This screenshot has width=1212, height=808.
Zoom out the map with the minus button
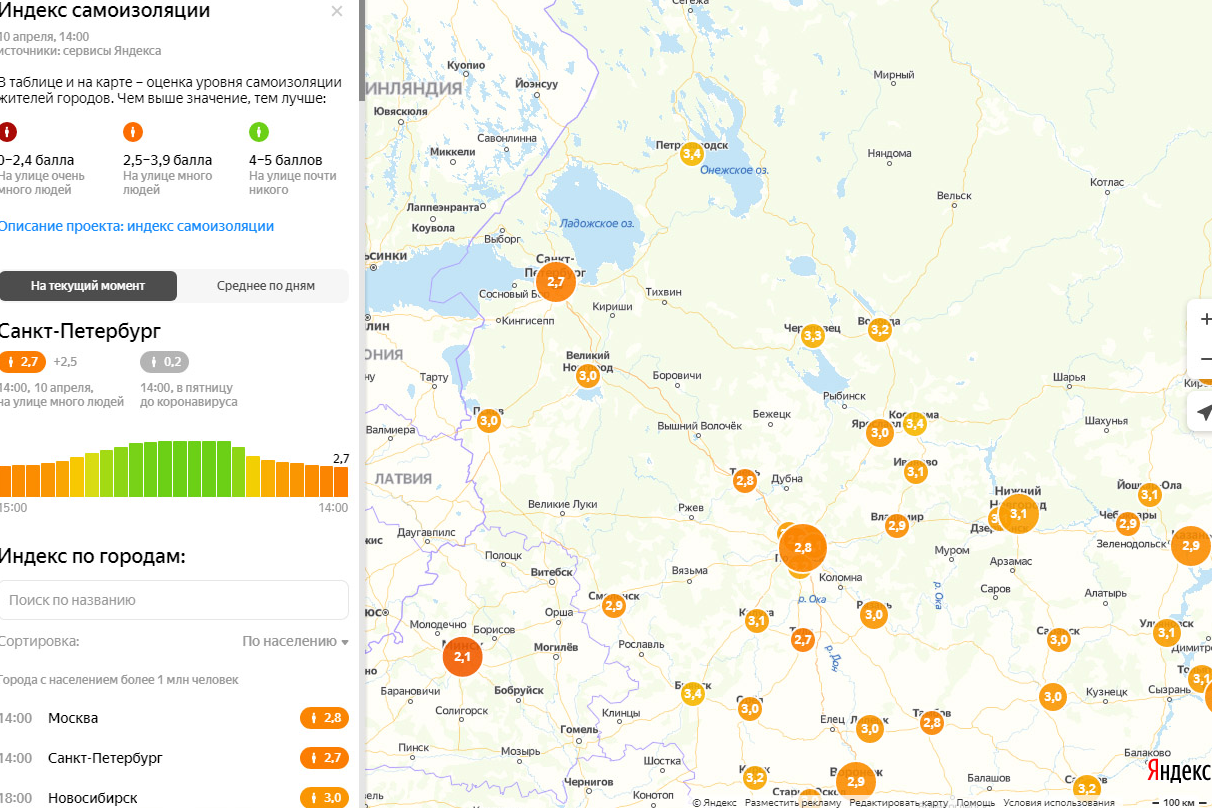pos(1204,359)
